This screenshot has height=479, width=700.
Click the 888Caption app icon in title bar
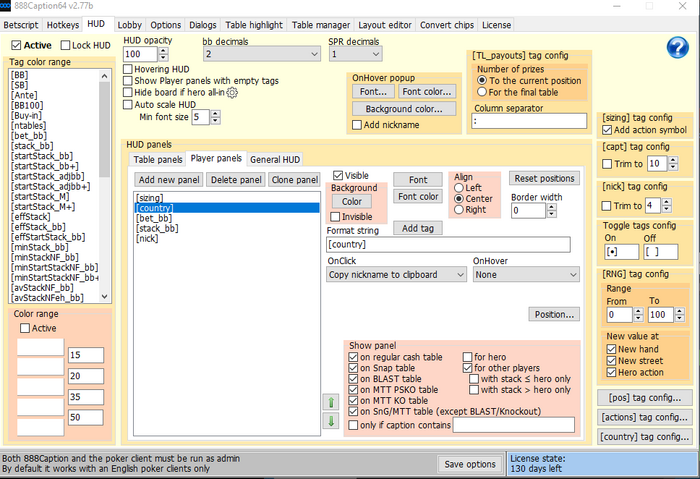point(5,6)
